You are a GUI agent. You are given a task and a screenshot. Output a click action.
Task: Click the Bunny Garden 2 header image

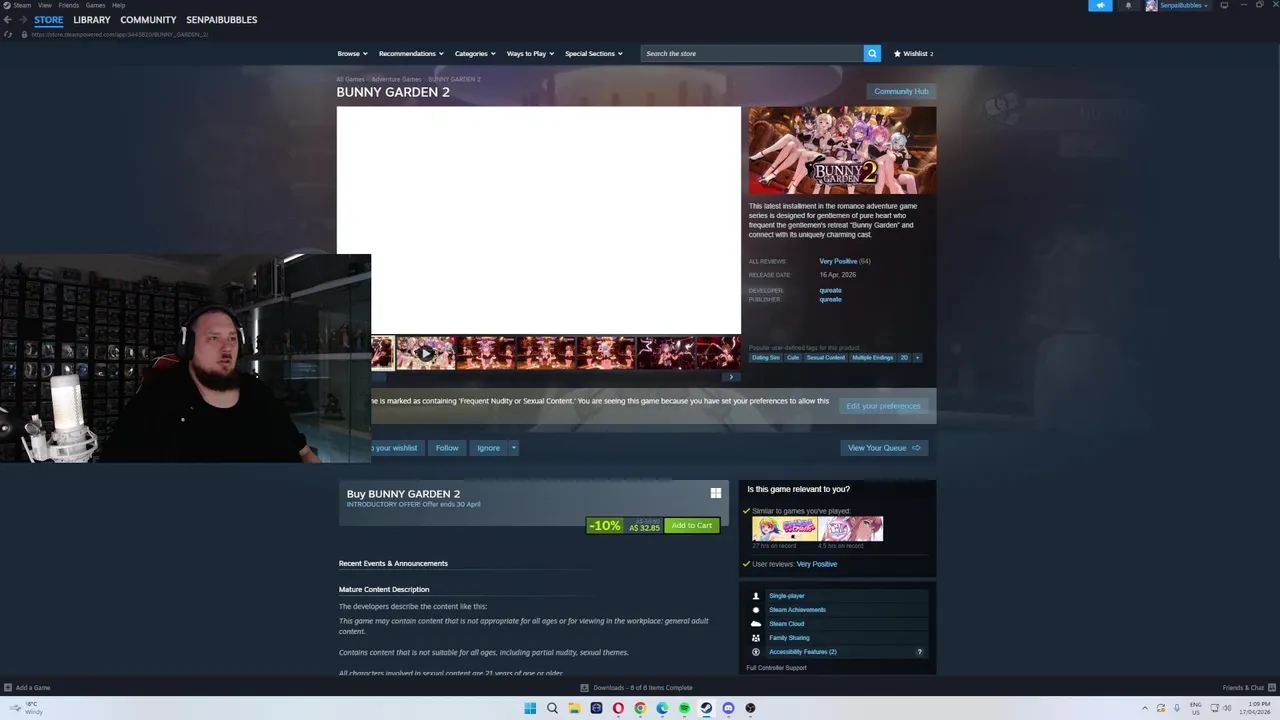click(x=843, y=150)
